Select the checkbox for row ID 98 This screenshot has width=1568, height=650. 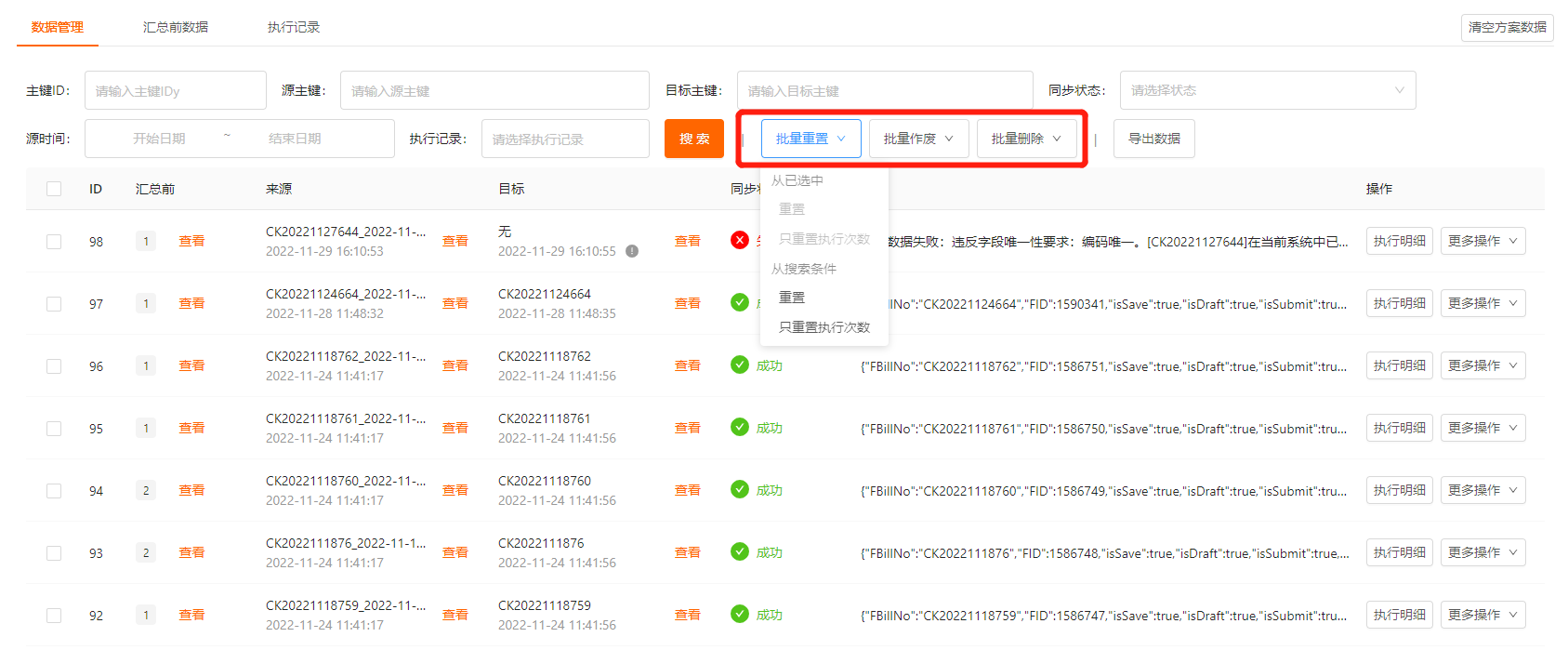coord(54,242)
